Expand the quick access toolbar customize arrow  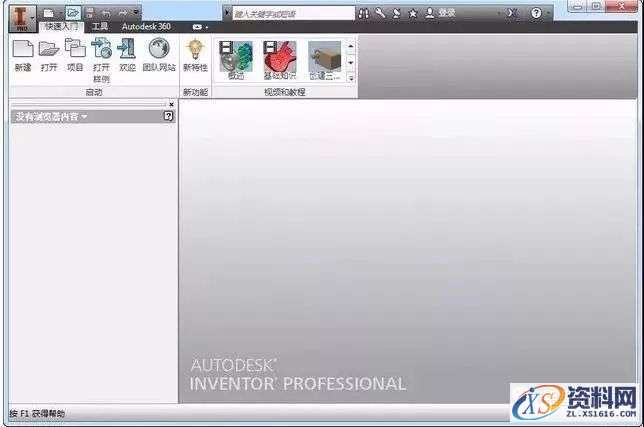tap(136, 13)
